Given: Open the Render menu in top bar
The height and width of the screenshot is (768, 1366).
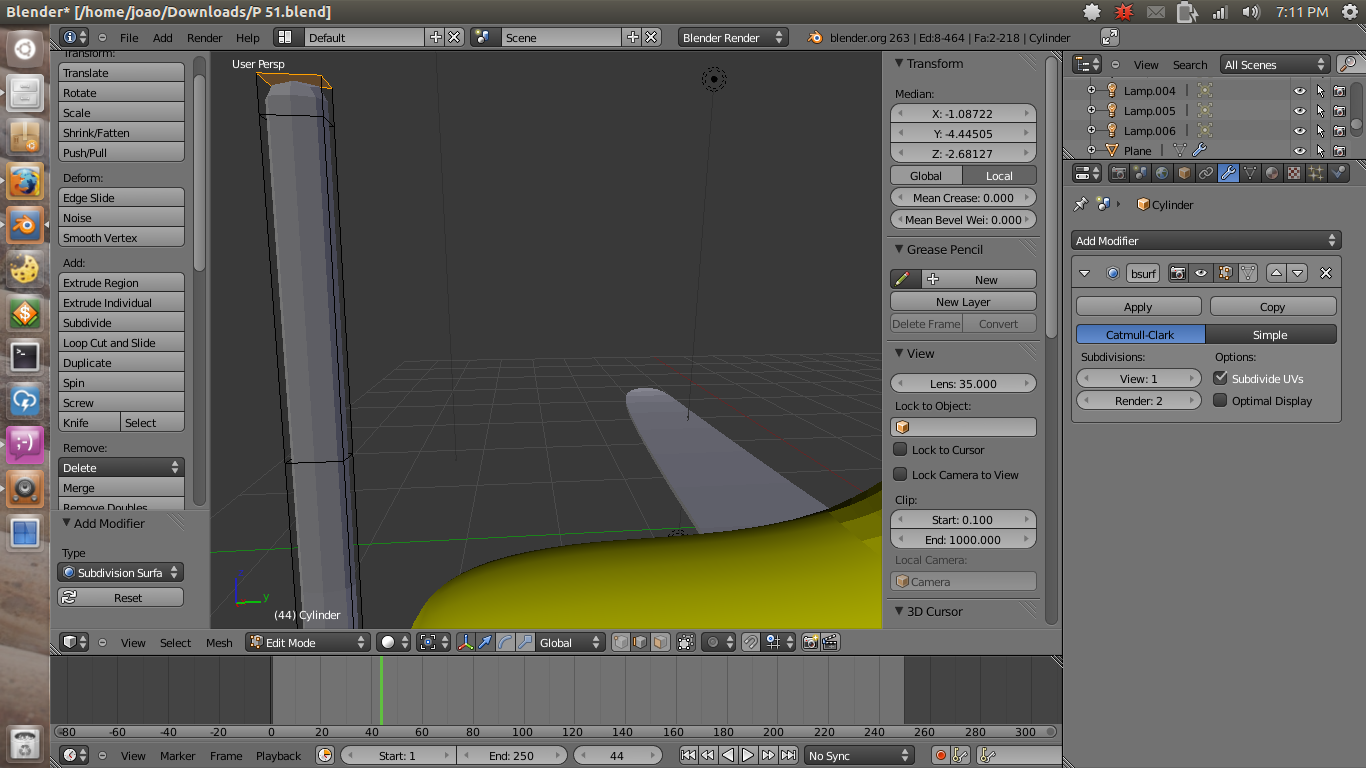Looking at the screenshot, I should click(x=205, y=37).
